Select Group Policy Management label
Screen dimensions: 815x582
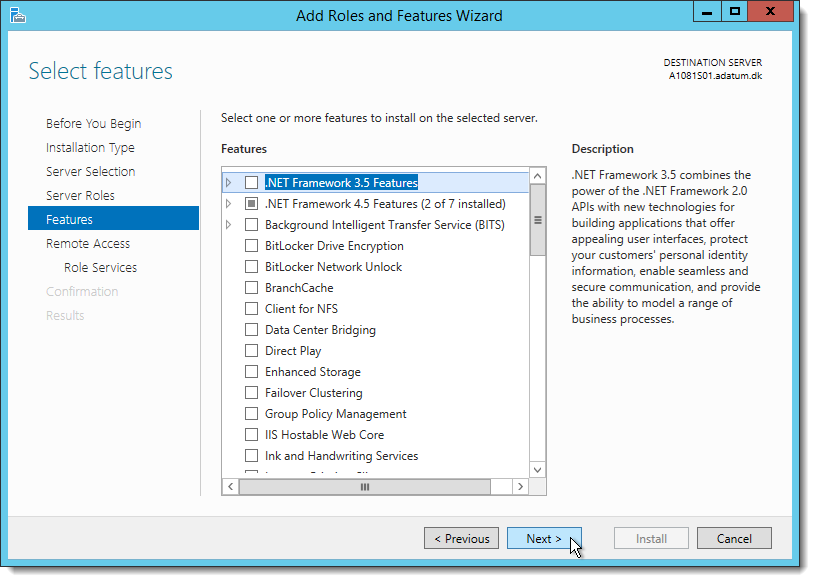[x=335, y=414]
